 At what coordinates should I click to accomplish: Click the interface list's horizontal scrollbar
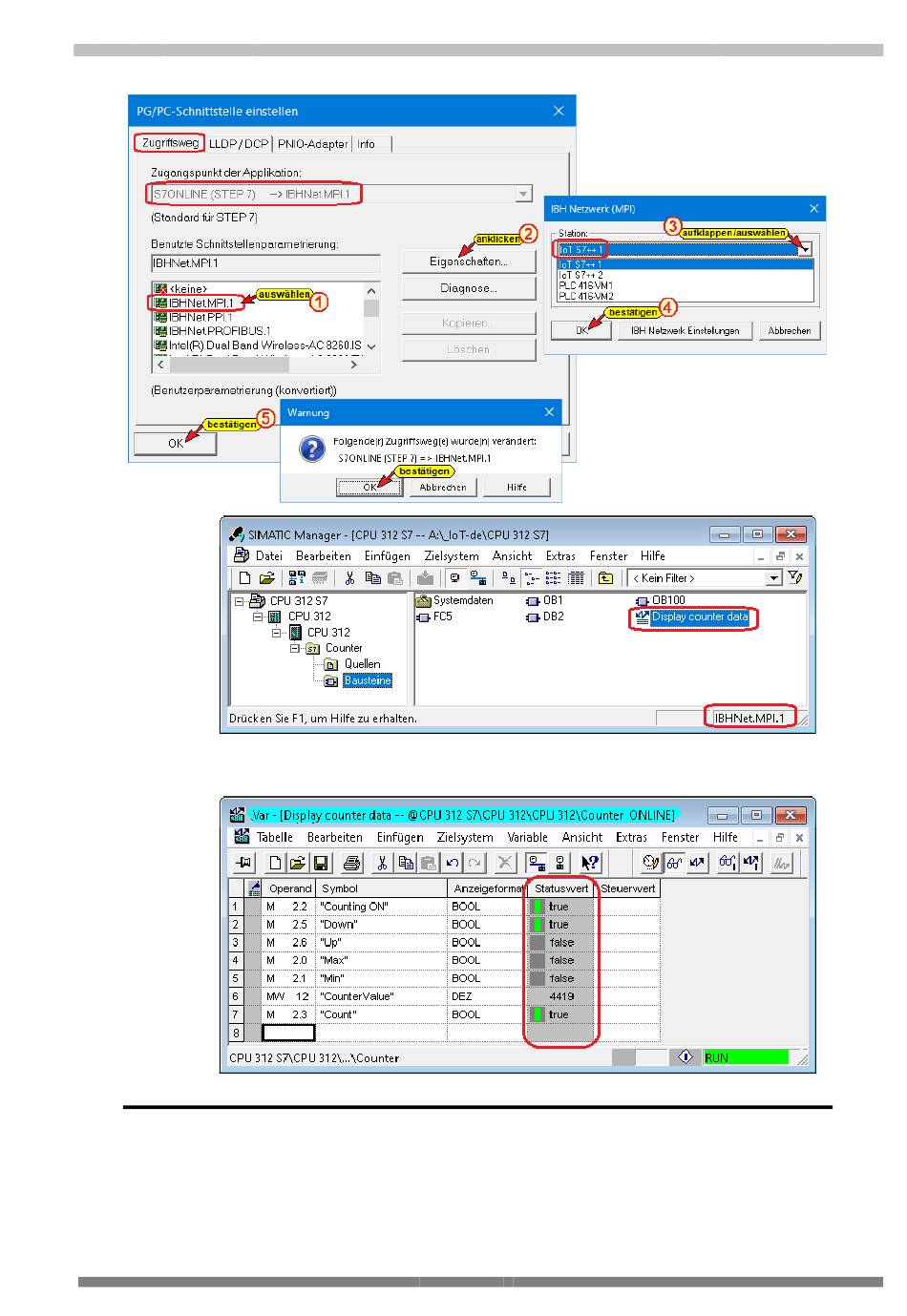coord(257,365)
